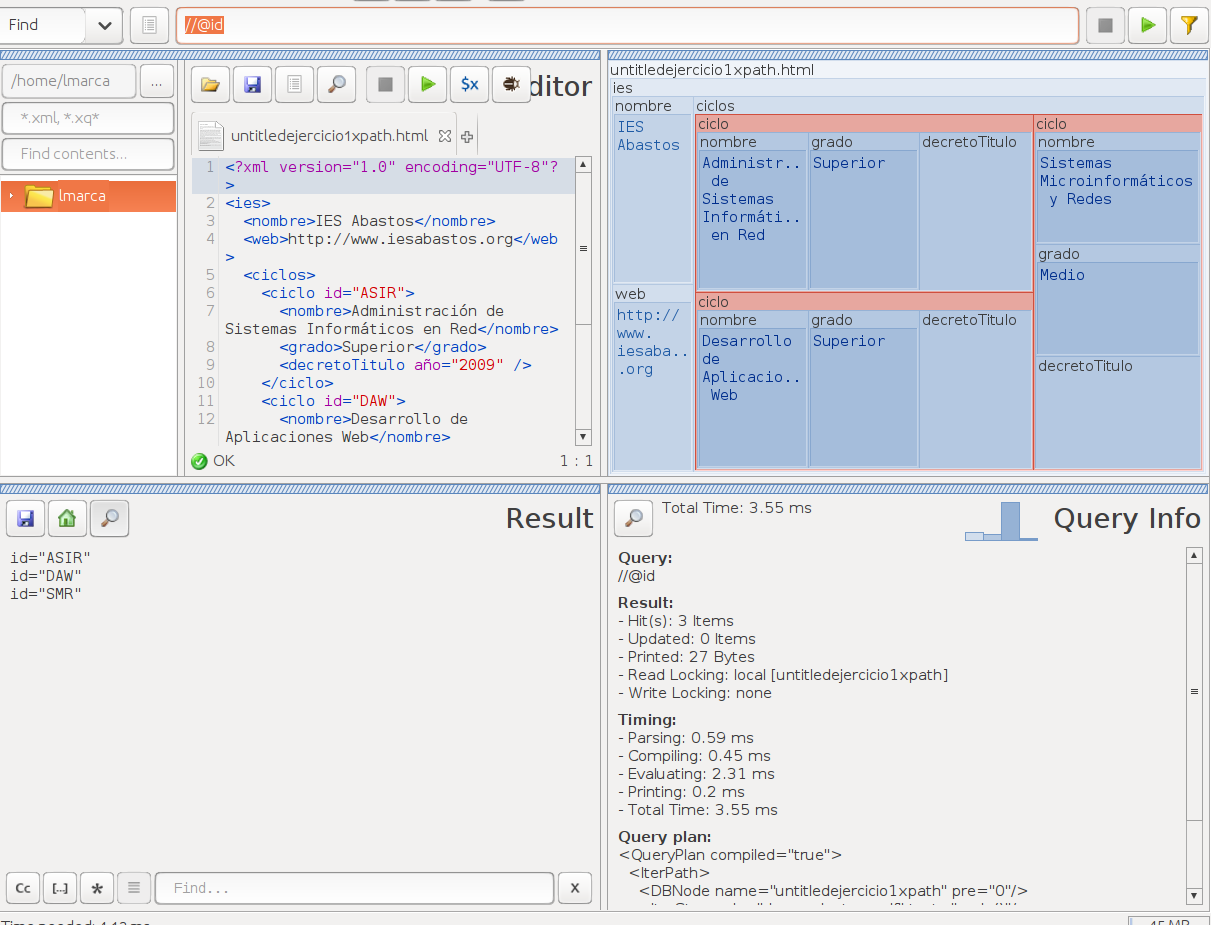Close the result search bar with the X button
This screenshot has width=1211, height=925.
pos(574,888)
